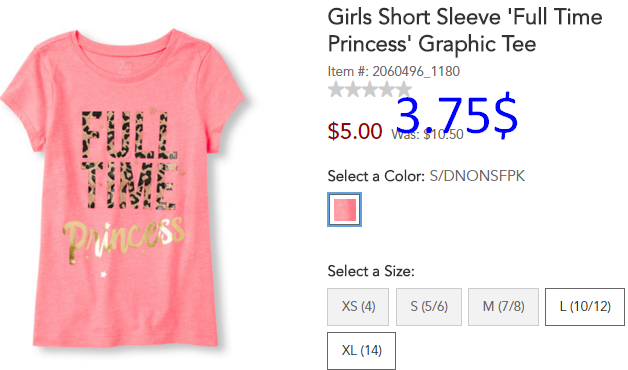628x370 pixels.
Task: Click the blue 3.75$ annotation
Action: tap(457, 115)
